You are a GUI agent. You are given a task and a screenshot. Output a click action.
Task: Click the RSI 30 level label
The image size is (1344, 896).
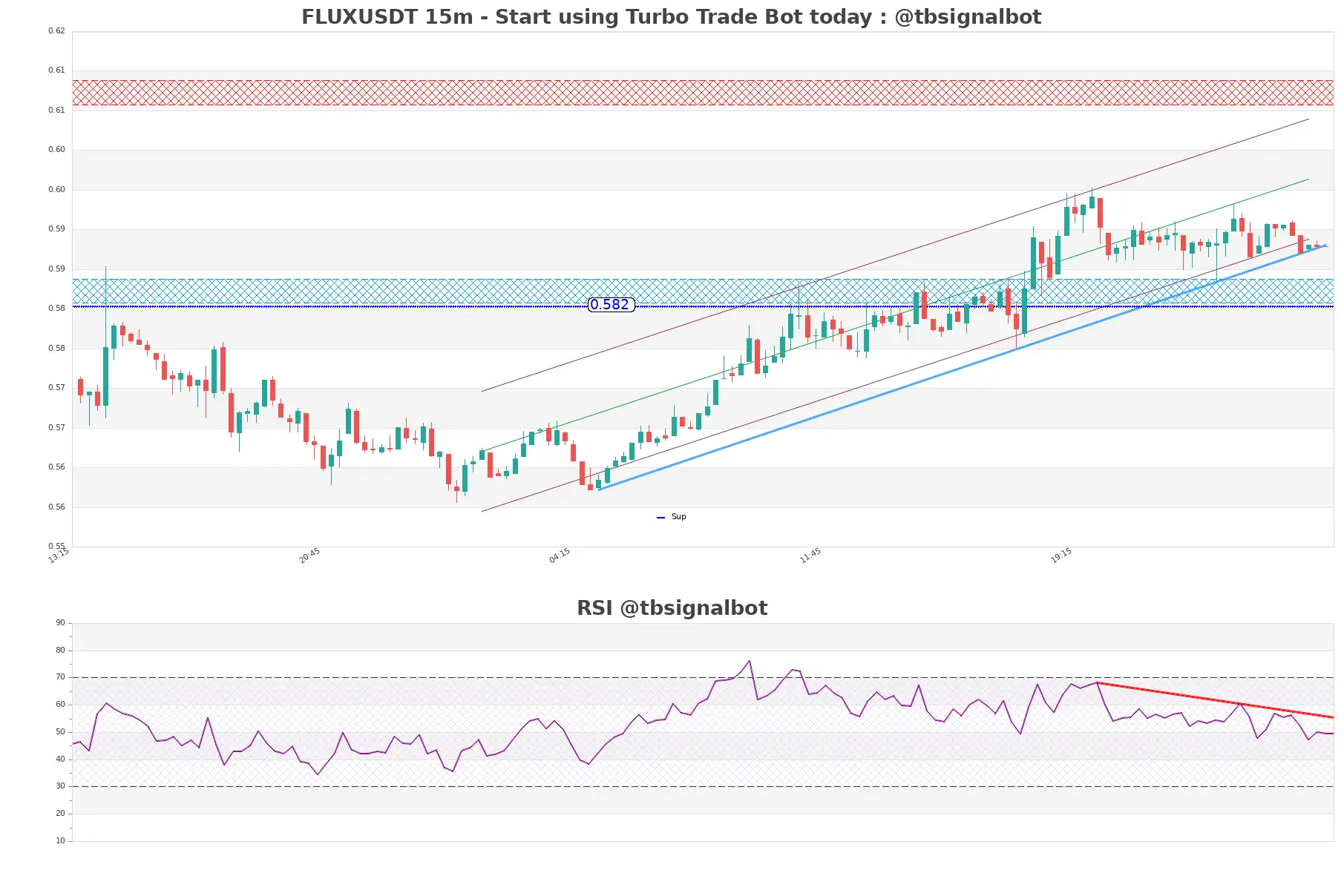[x=60, y=786]
